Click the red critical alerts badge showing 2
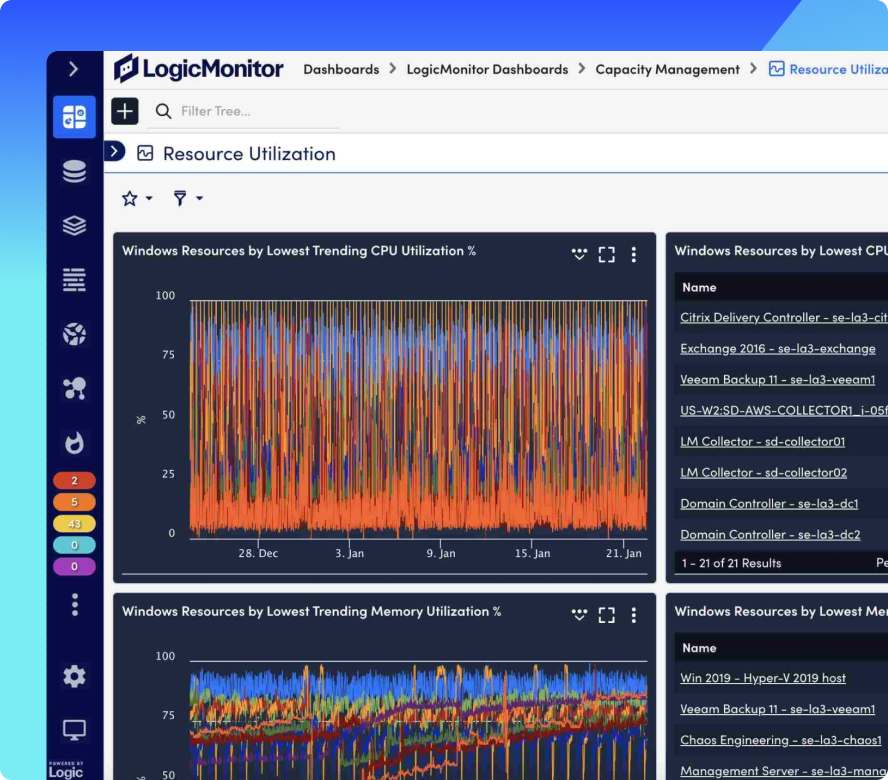Screen dimensions: 888x780 click(74, 480)
